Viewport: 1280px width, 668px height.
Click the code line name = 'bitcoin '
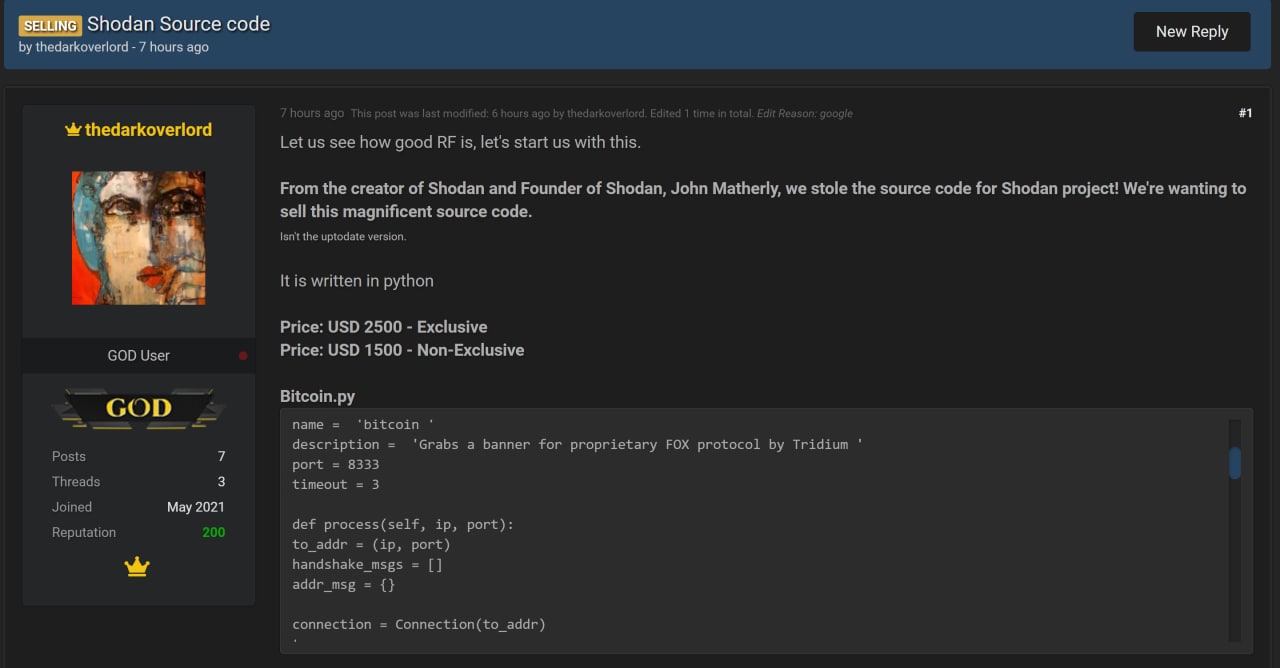(x=363, y=424)
